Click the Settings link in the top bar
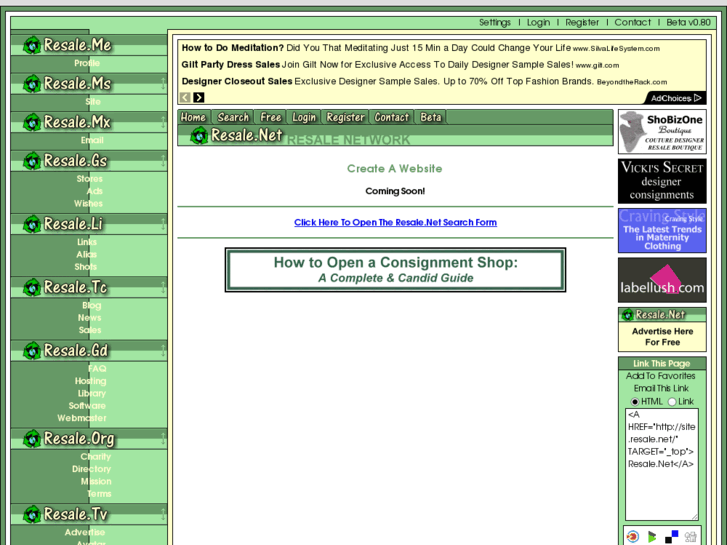Screen dimensions: 727x545 495,22
